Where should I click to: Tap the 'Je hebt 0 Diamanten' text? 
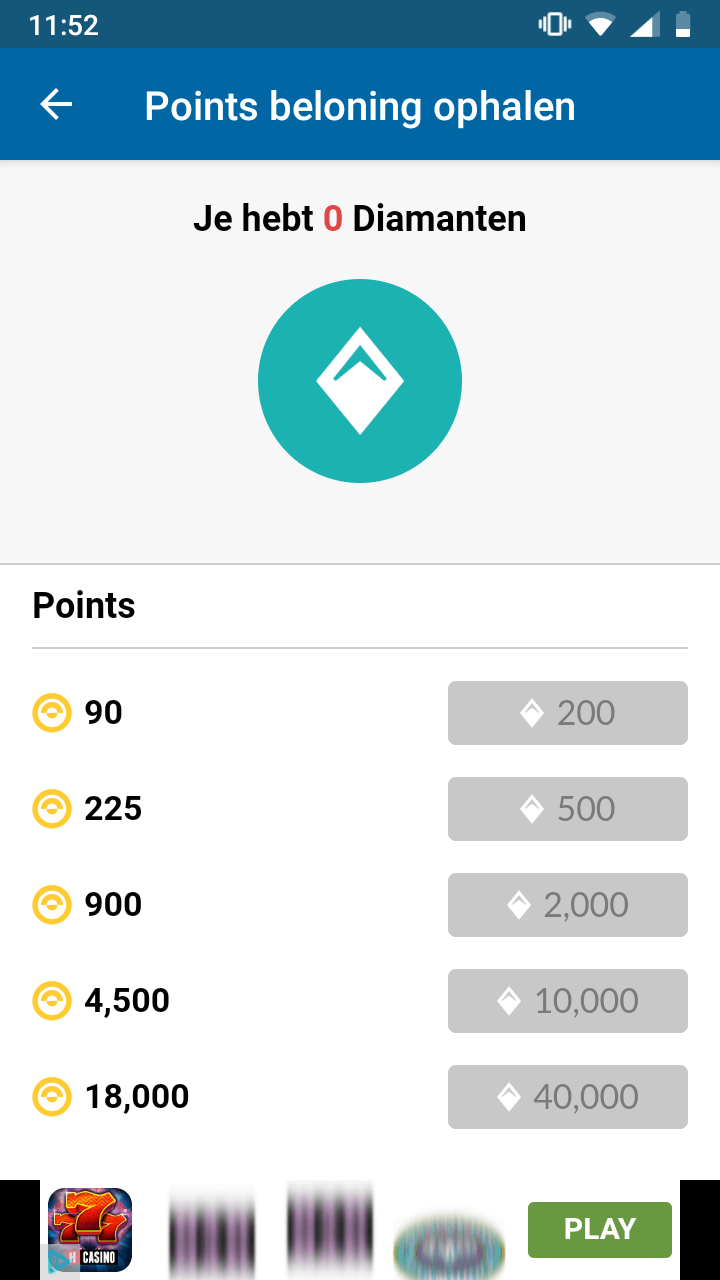coord(360,219)
